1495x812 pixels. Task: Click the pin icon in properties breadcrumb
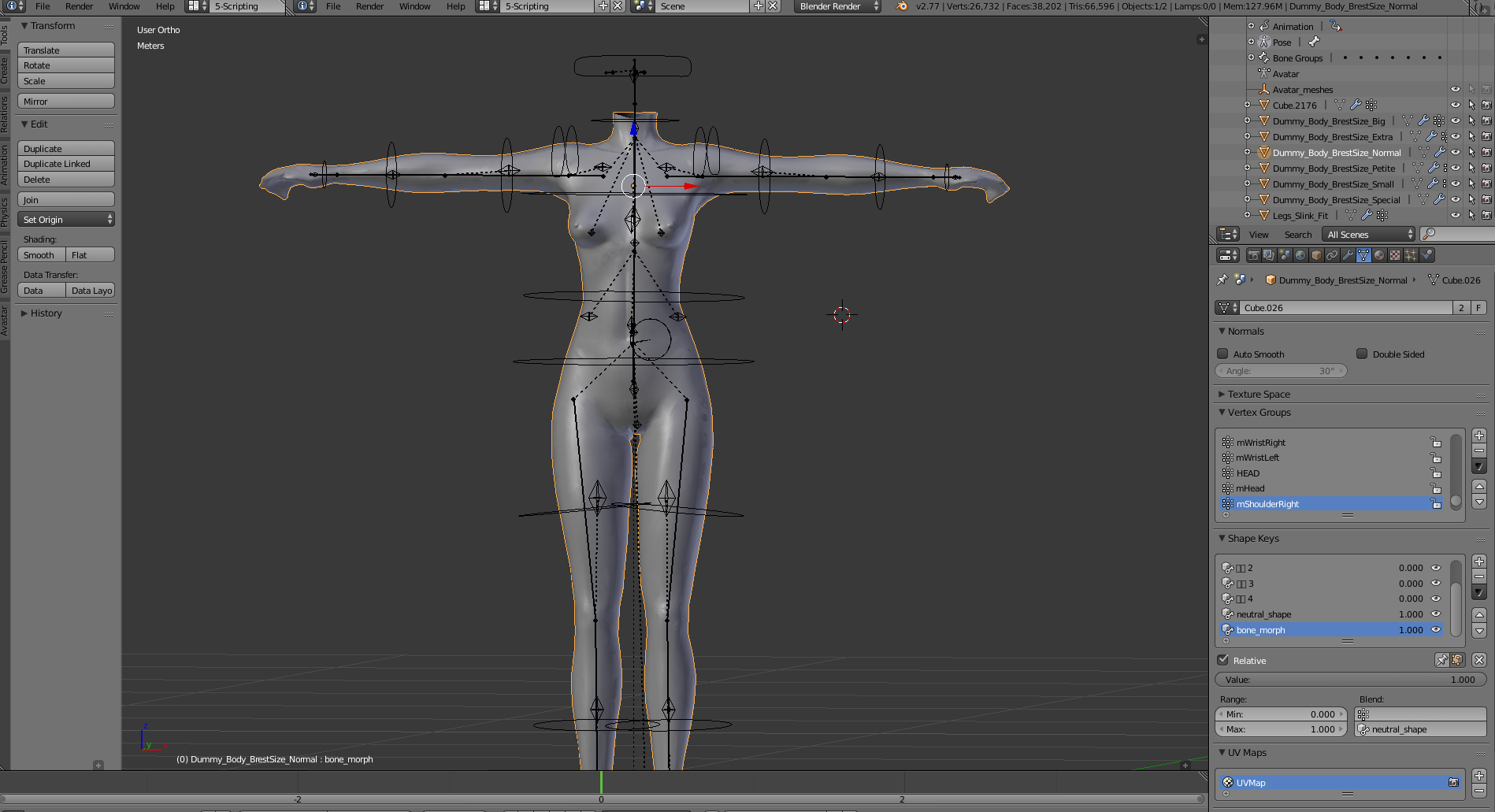pos(1222,280)
